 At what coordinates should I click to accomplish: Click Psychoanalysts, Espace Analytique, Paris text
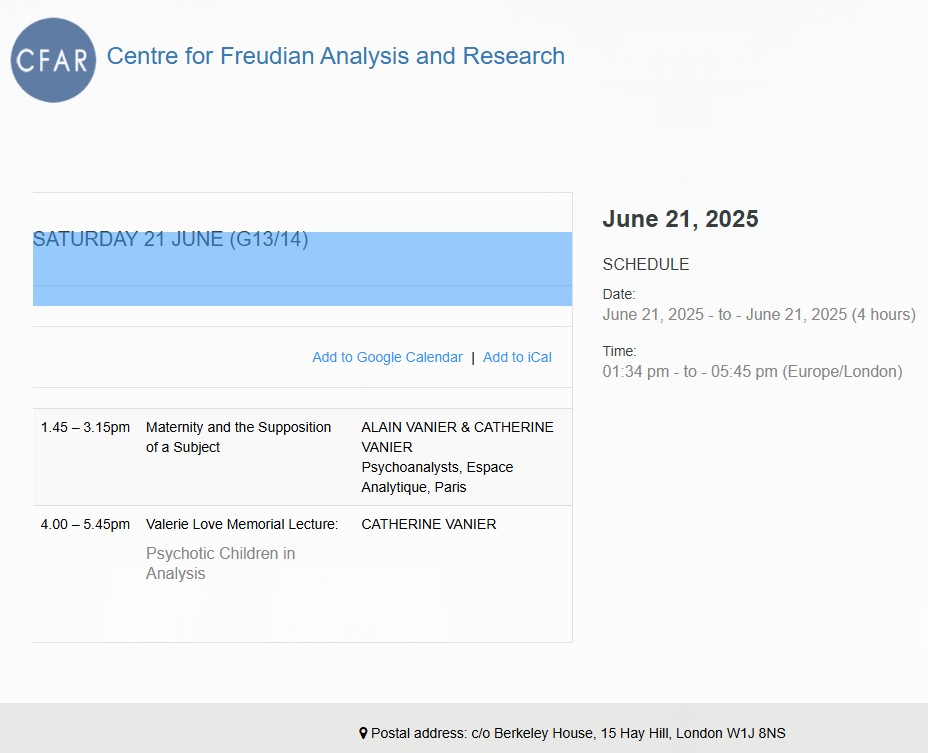(x=437, y=477)
